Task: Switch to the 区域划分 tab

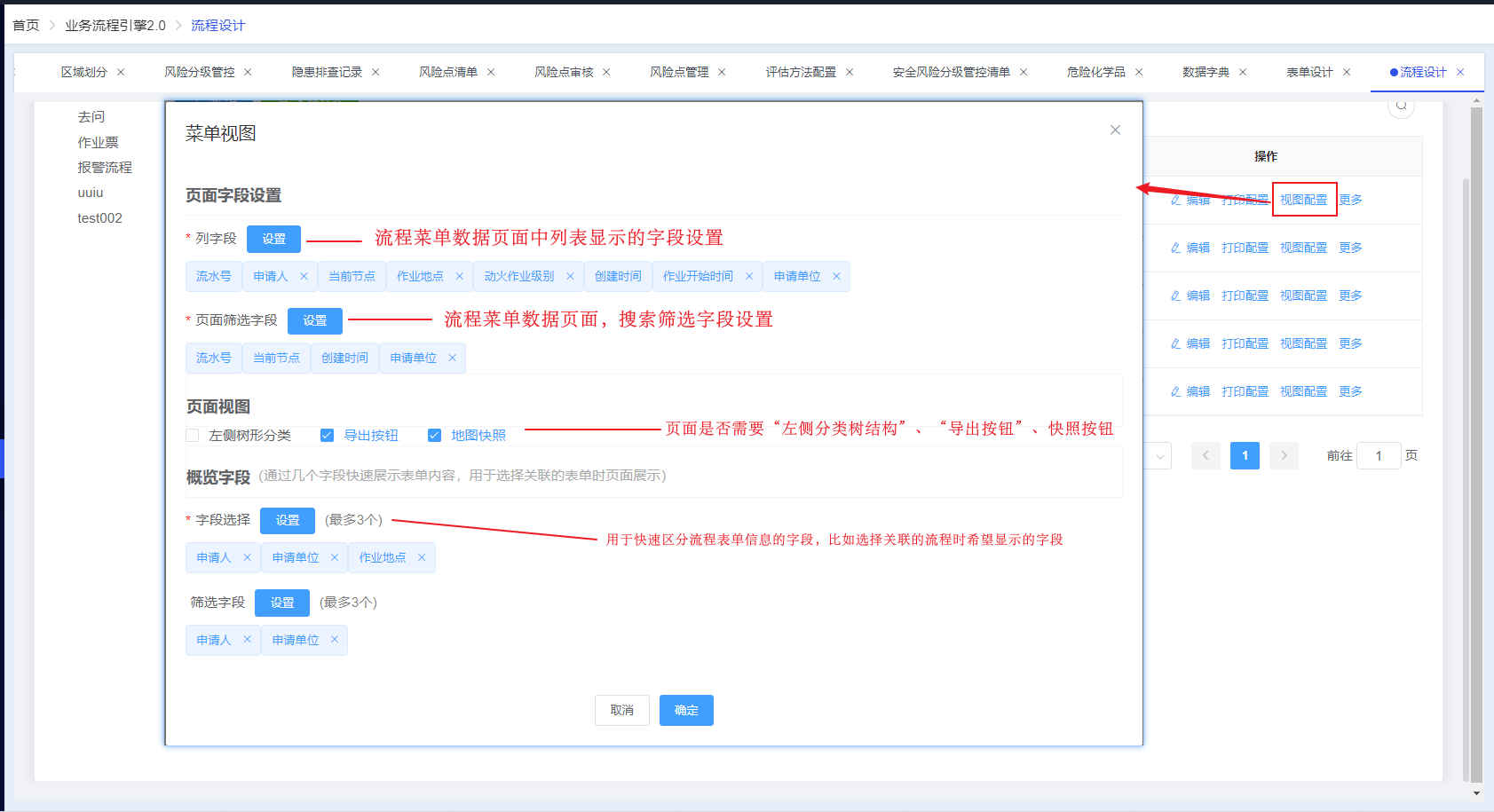Action: point(84,72)
